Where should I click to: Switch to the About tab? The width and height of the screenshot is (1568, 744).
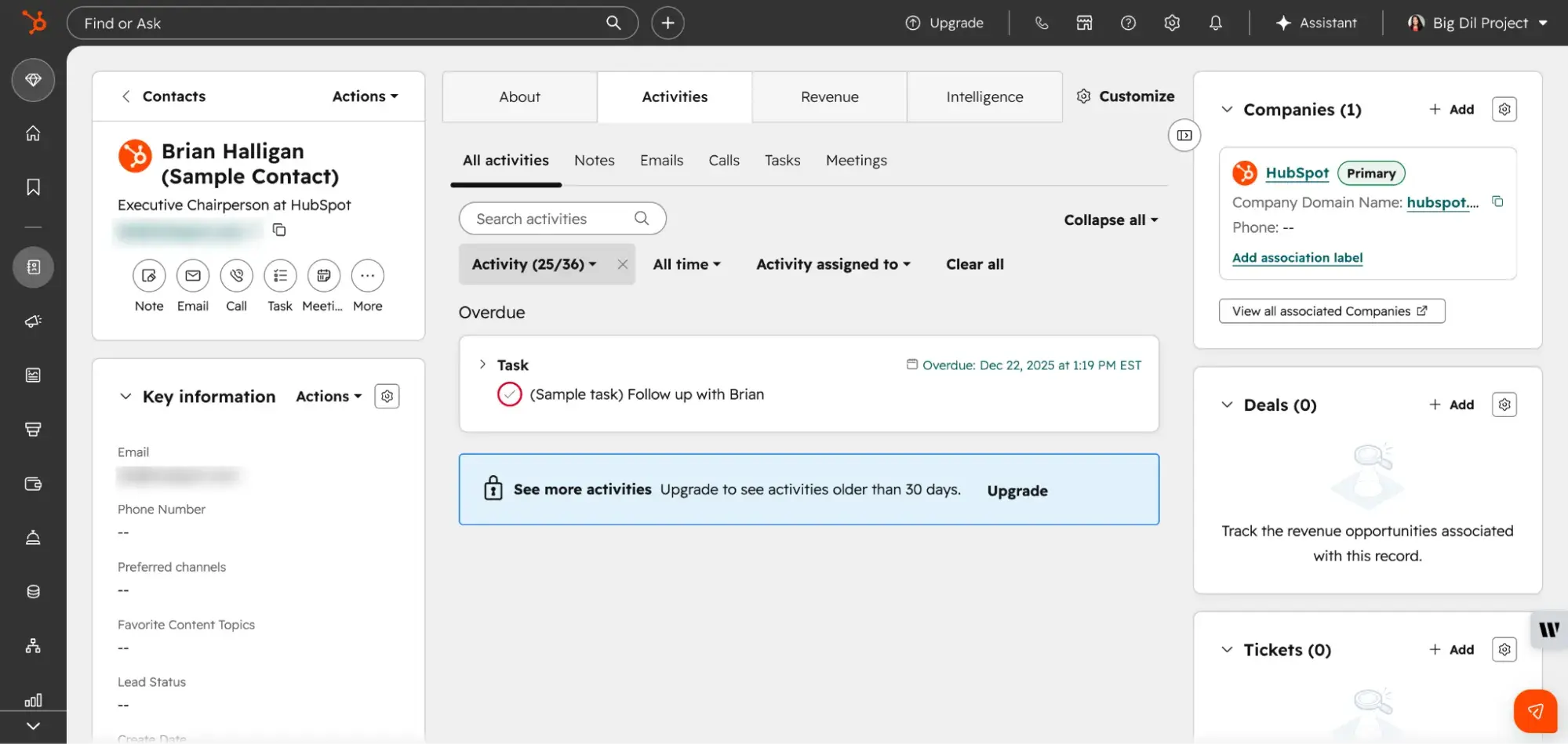(519, 96)
